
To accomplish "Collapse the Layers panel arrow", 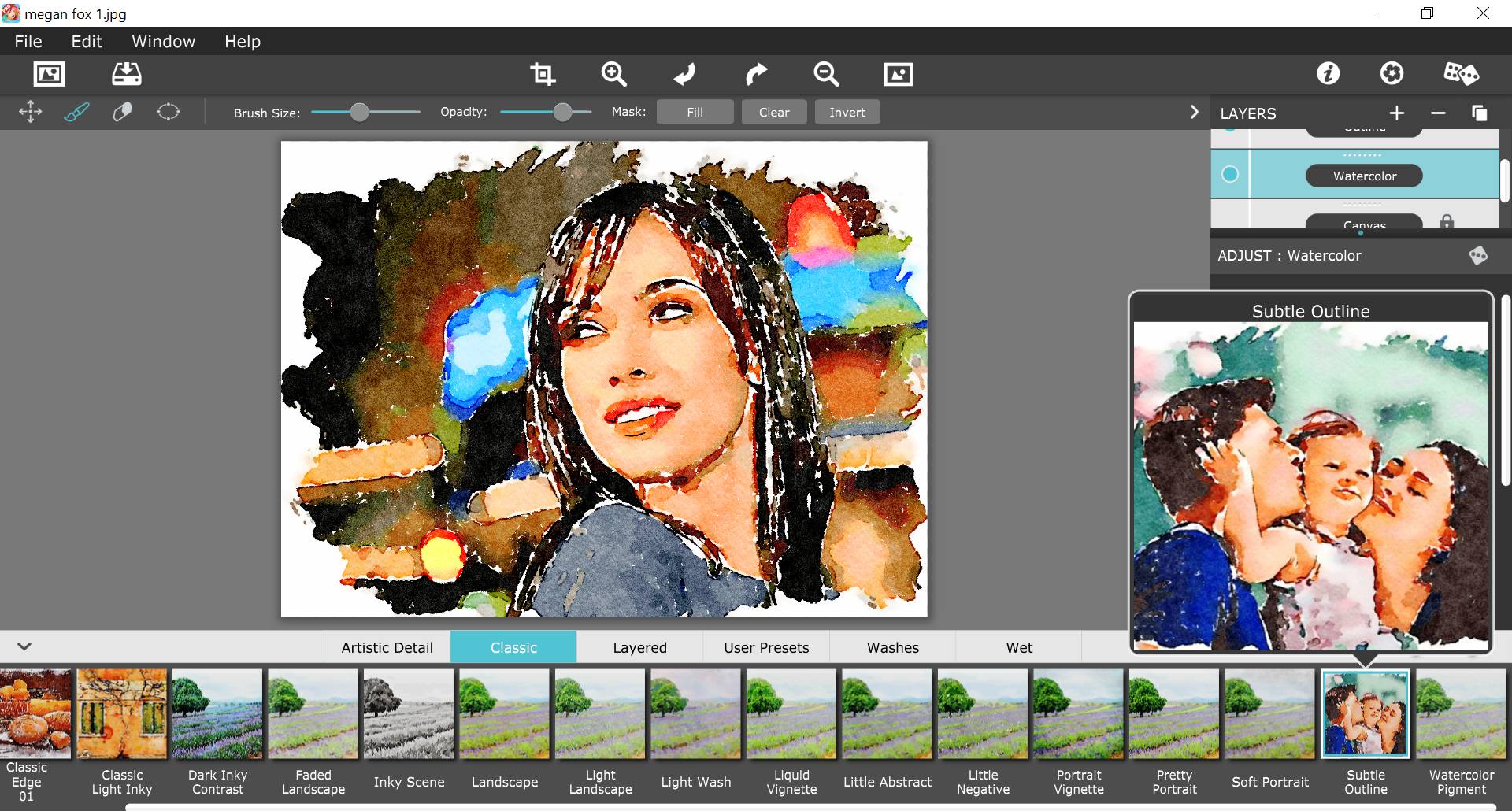I will (x=1194, y=113).
